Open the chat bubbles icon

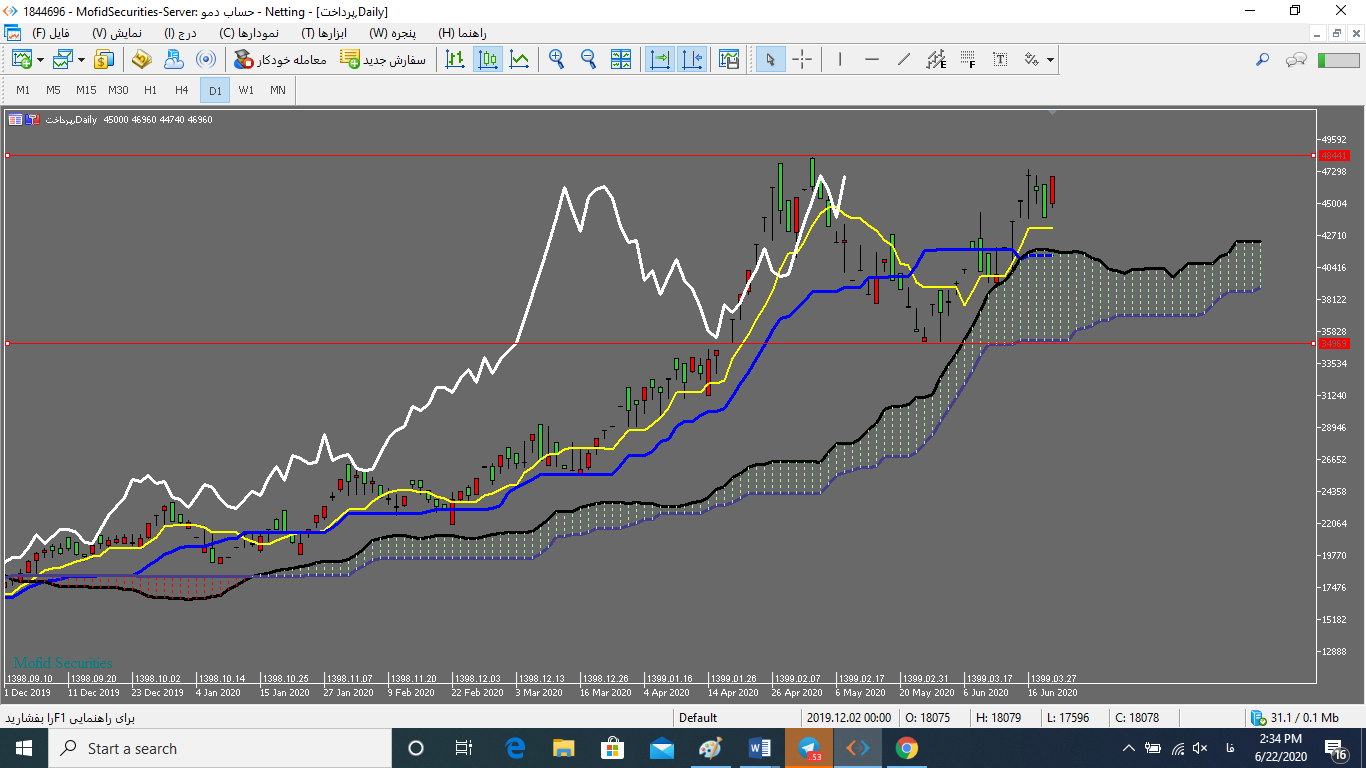pyautogui.click(x=1297, y=59)
